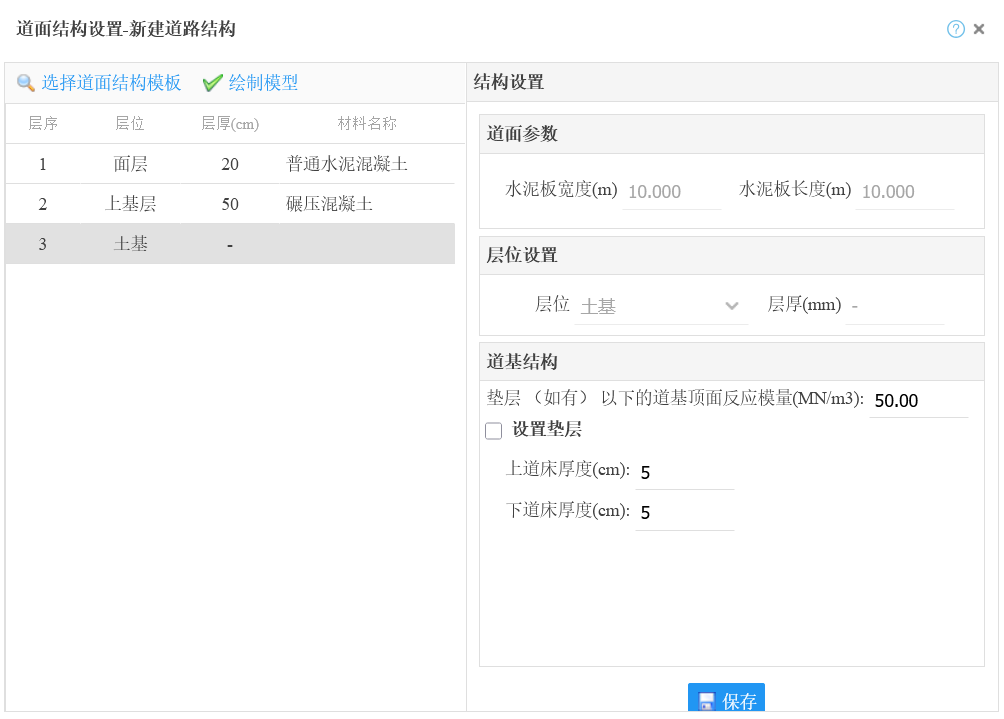Image resolution: width=1004 pixels, height=719 pixels.
Task: Edit the 道基顶面反应模量 value 50.00
Action: pyautogui.click(x=918, y=401)
